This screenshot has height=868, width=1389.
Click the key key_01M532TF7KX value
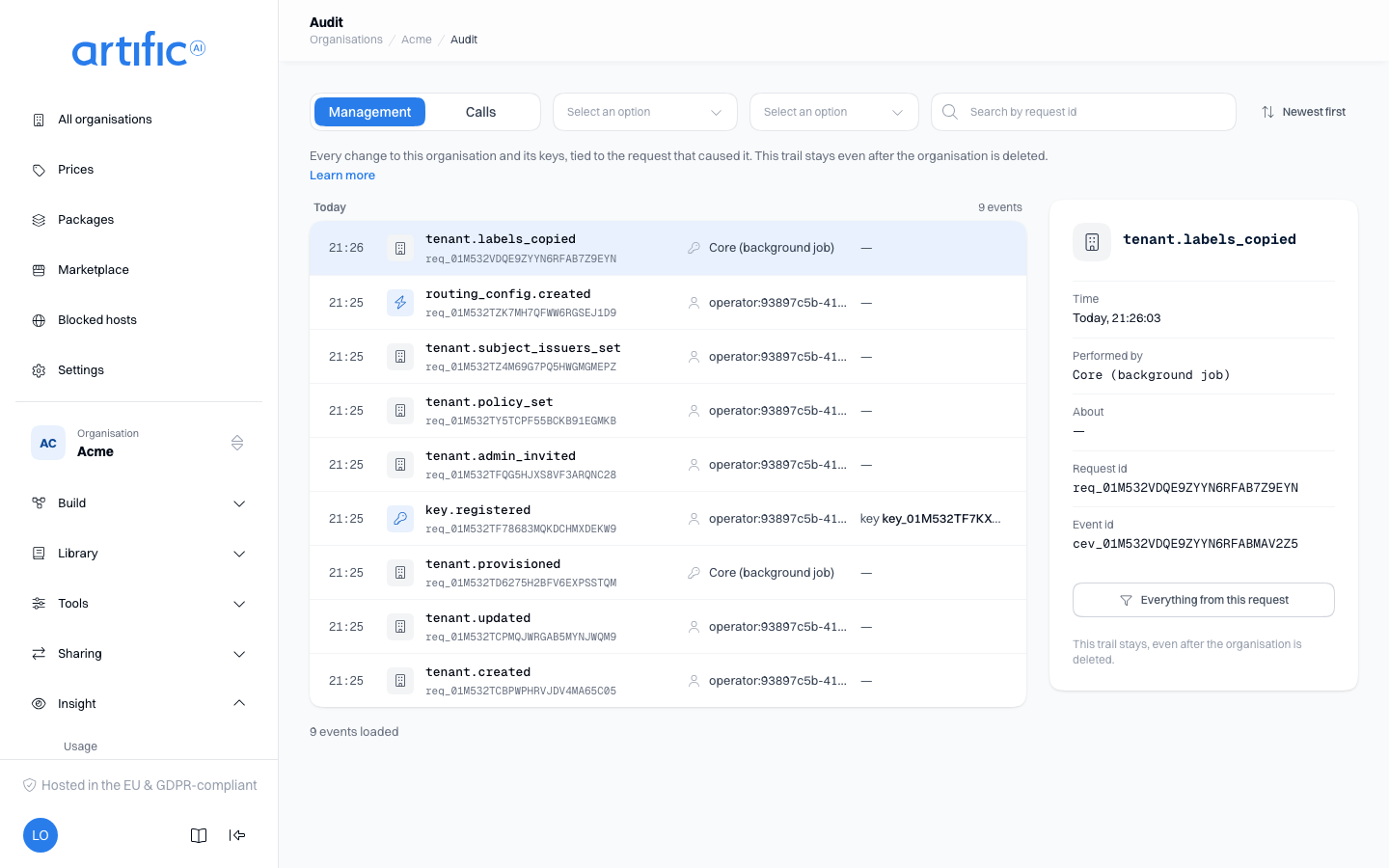click(x=930, y=519)
